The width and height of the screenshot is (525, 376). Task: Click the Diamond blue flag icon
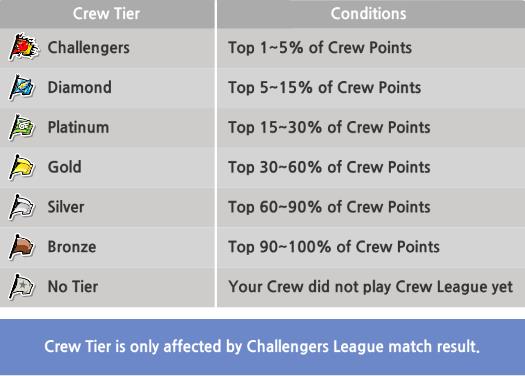tap(22, 87)
